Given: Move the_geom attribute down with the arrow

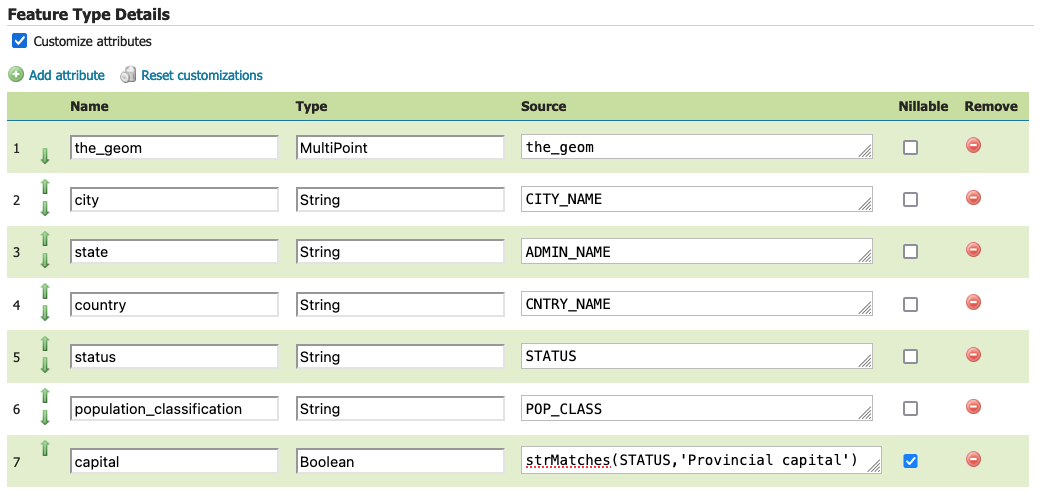Looking at the screenshot, I should [45, 156].
